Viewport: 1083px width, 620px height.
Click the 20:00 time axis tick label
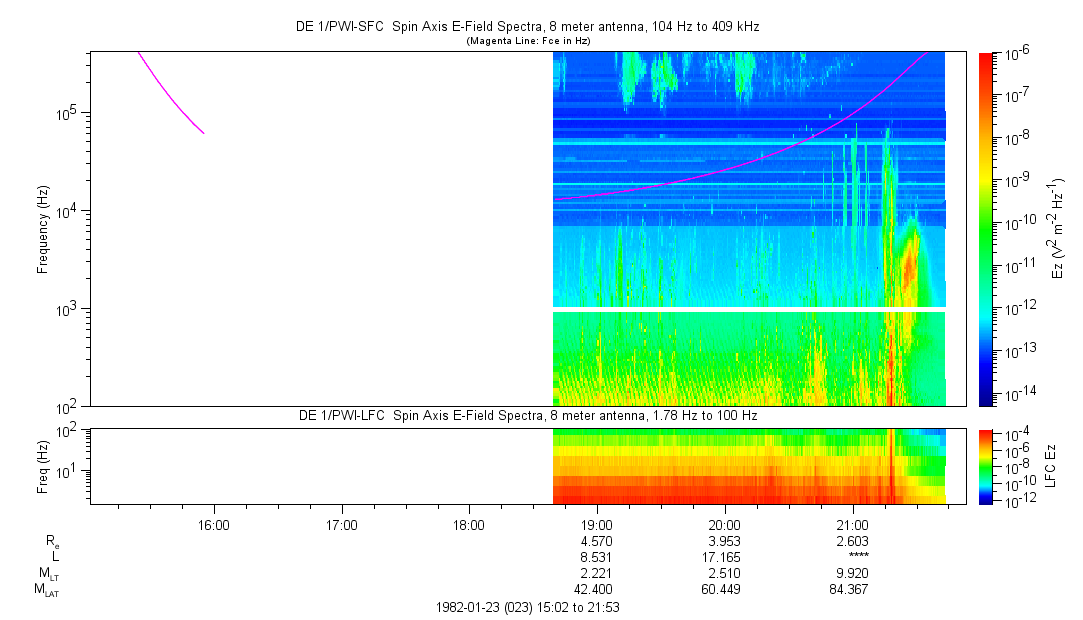tap(724, 524)
